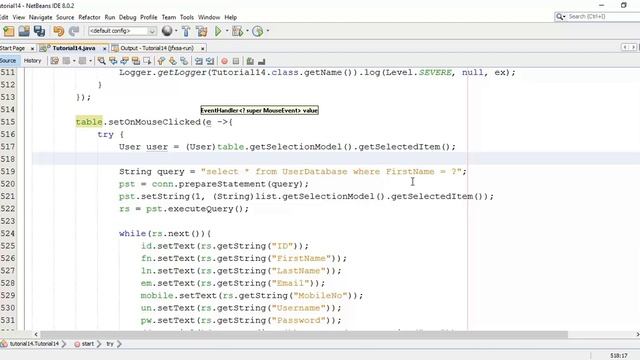Undo the last edit
640x360 pixels.
point(59,31)
